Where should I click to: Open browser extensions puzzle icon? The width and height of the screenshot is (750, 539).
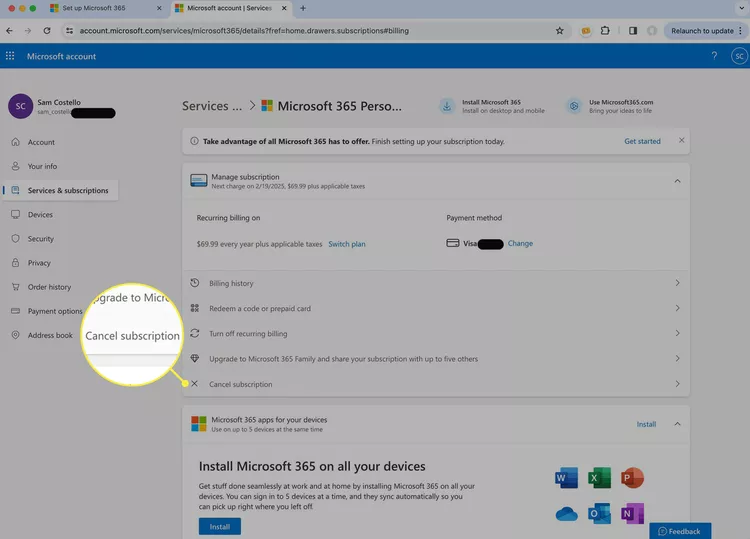point(605,31)
